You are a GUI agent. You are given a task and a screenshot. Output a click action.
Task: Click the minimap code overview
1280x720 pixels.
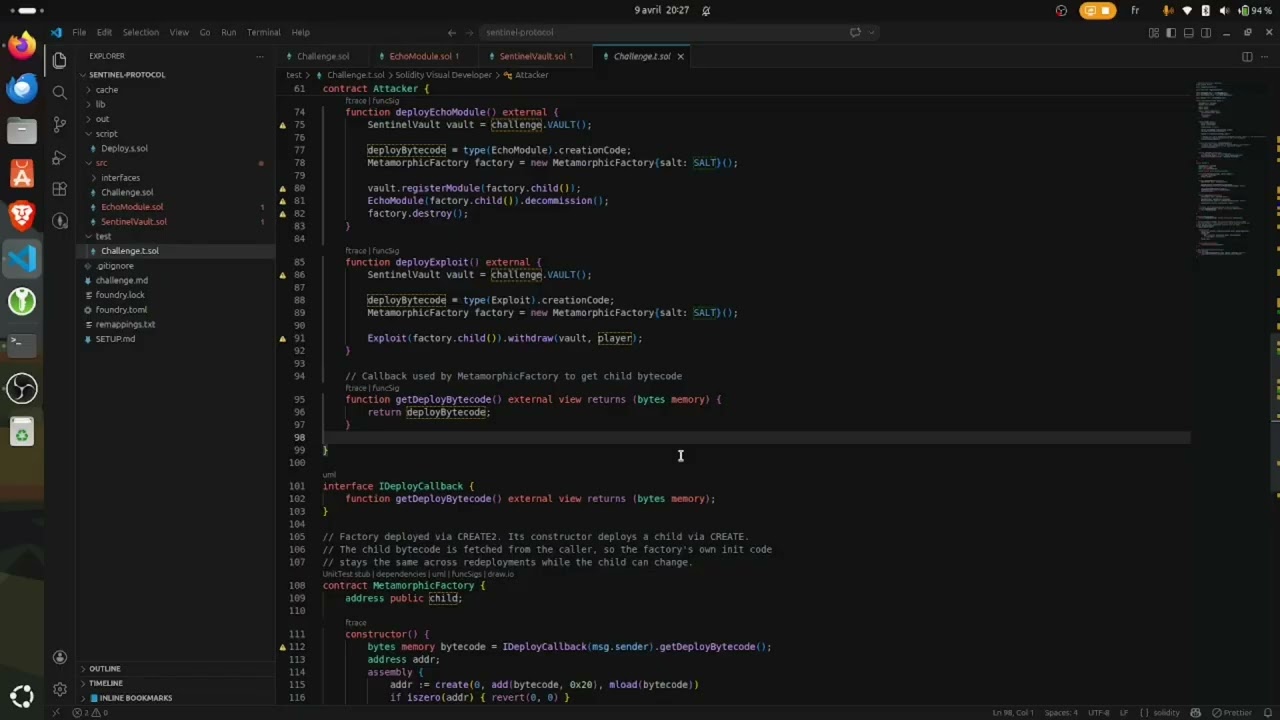1225,170
